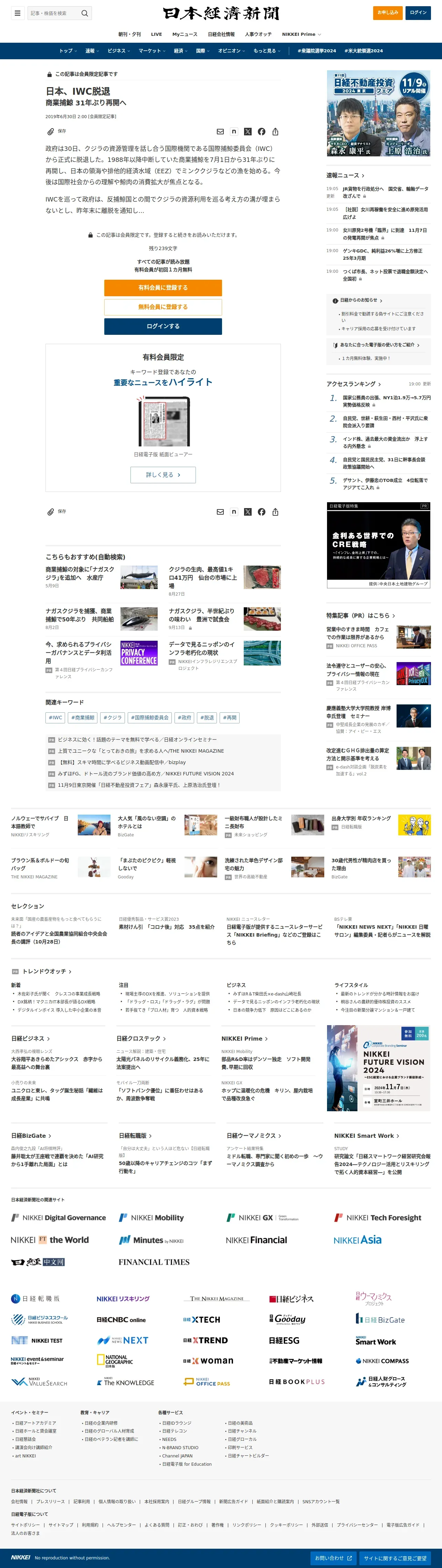Click サイトに関するご意見ご要望 footer button
This screenshot has width=442, height=1568.
point(395,1558)
